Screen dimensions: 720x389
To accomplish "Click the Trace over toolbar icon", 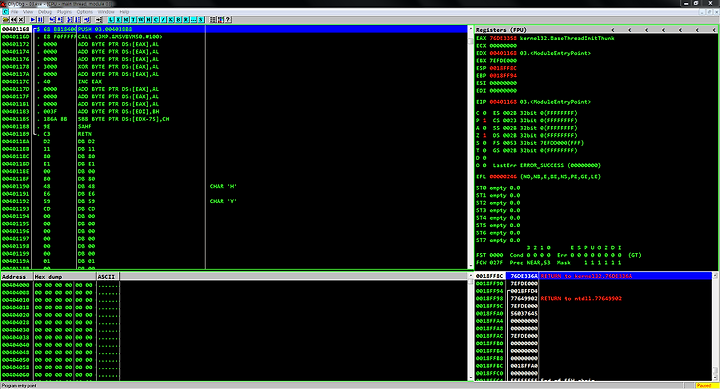I will coord(78,20).
